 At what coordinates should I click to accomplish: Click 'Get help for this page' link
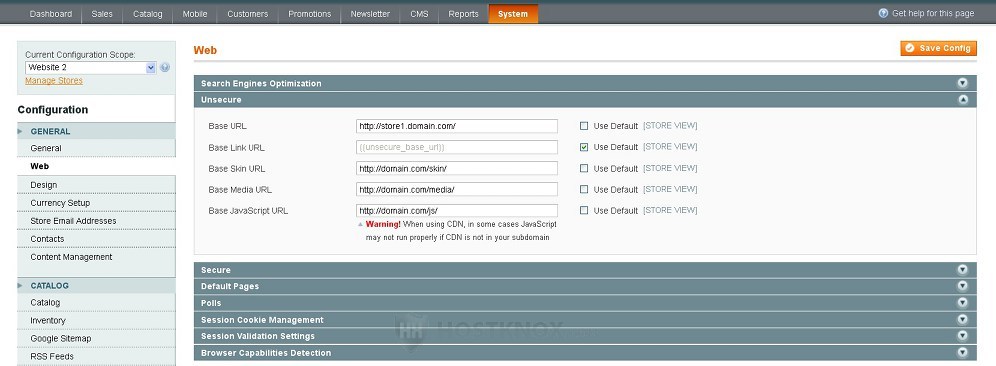point(932,13)
